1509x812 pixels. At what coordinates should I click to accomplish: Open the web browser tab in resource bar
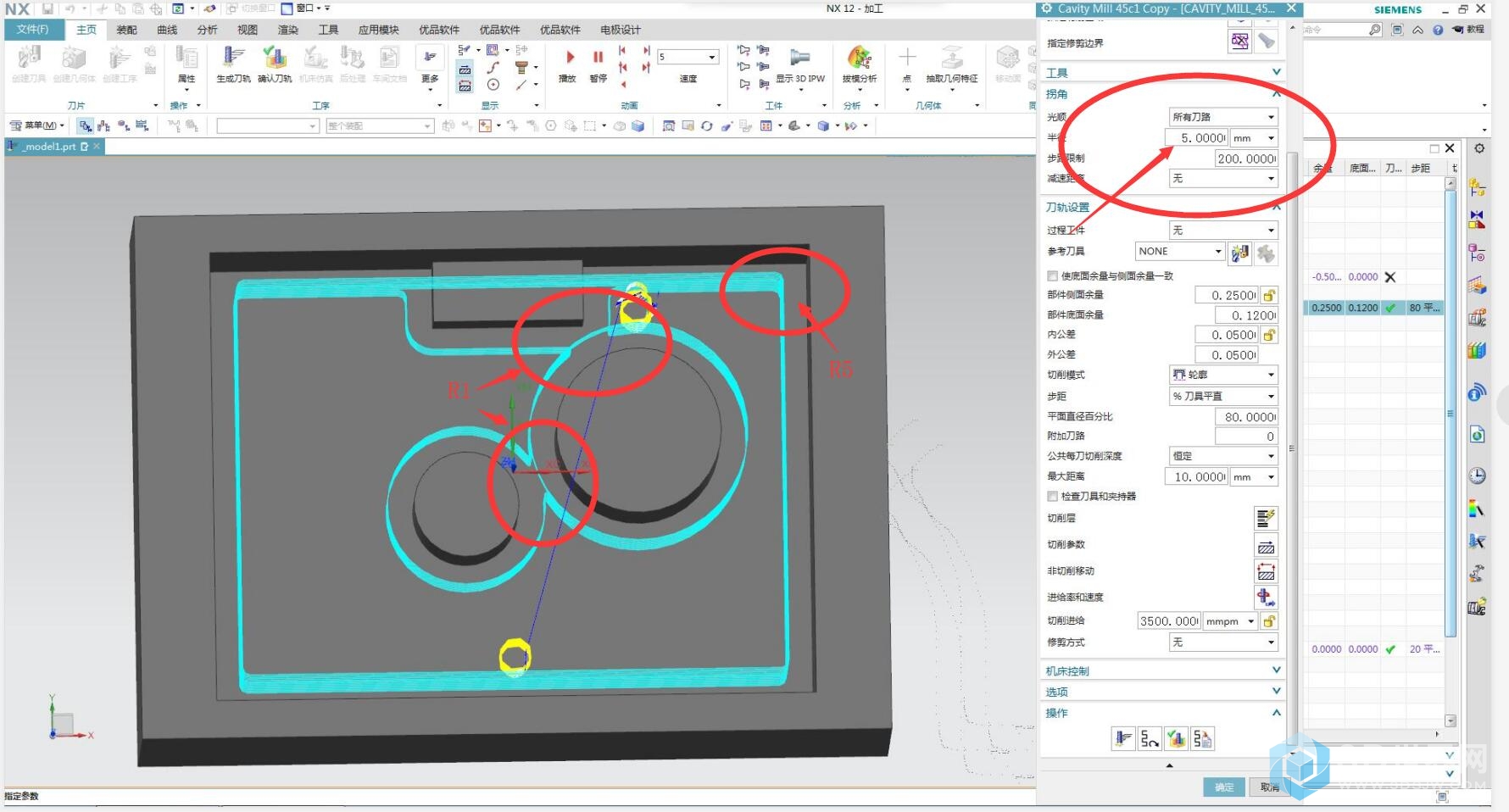[x=1477, y=392]
